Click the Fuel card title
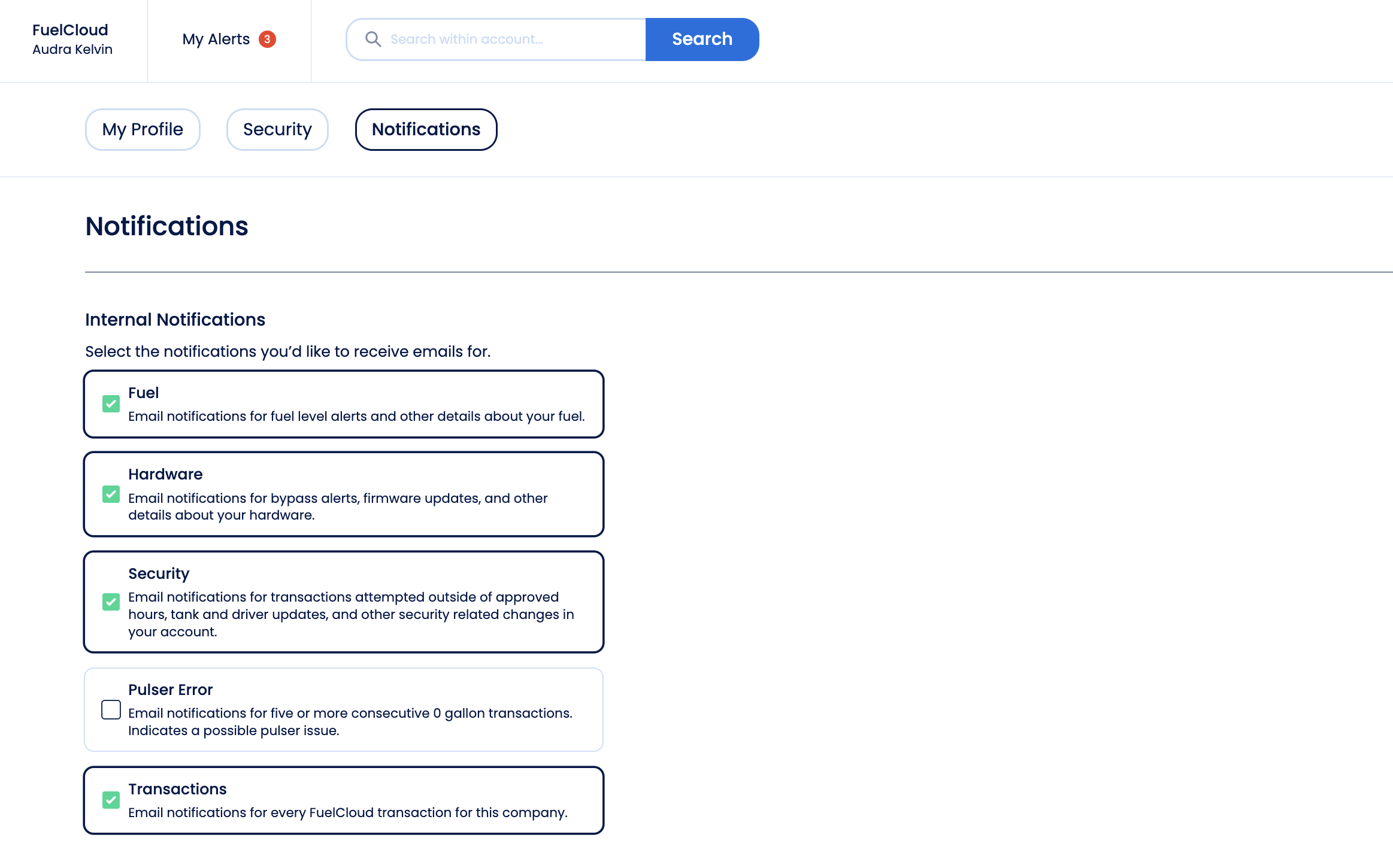 [144, 393]
